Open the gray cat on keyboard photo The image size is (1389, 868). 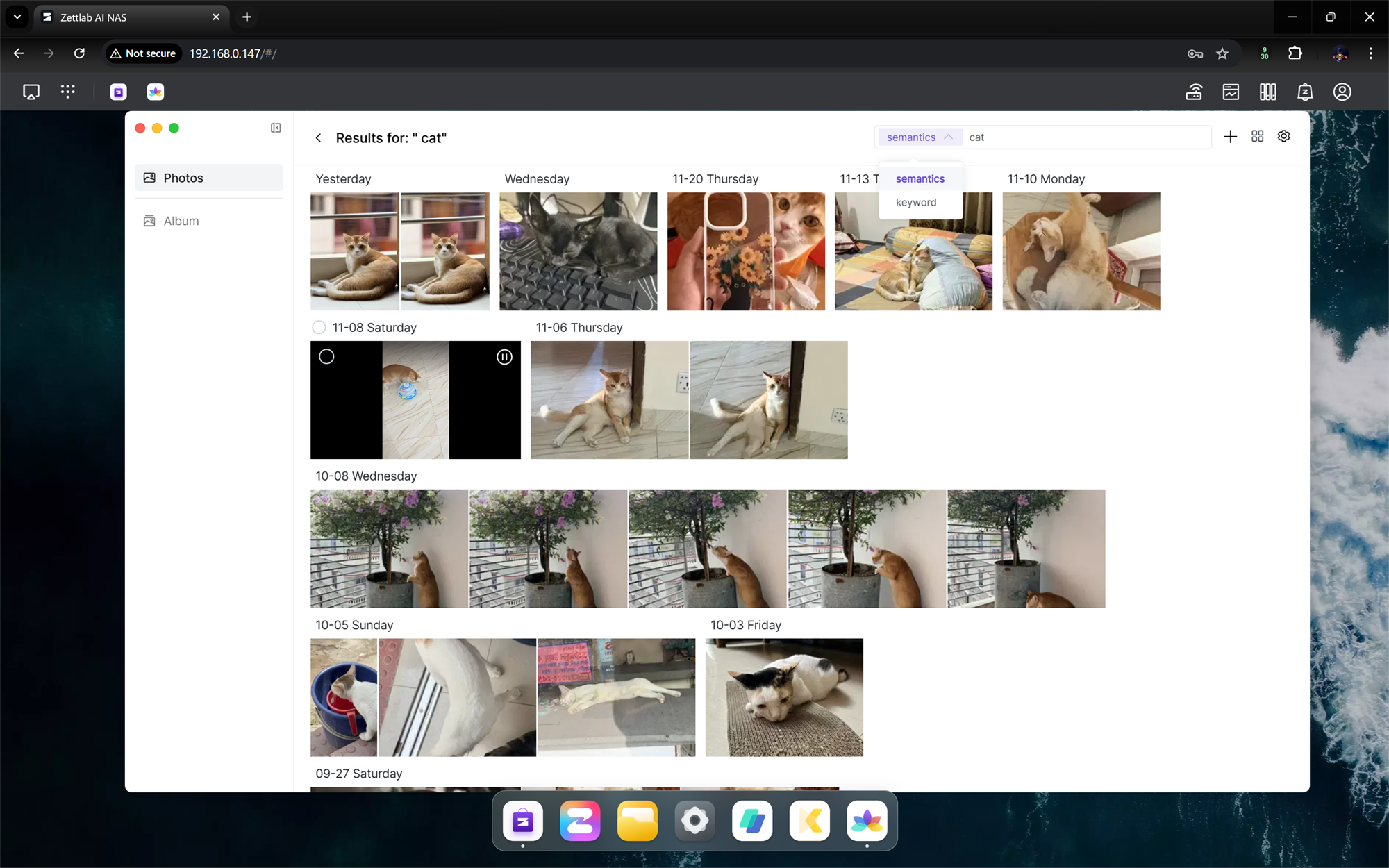[578, 251]
